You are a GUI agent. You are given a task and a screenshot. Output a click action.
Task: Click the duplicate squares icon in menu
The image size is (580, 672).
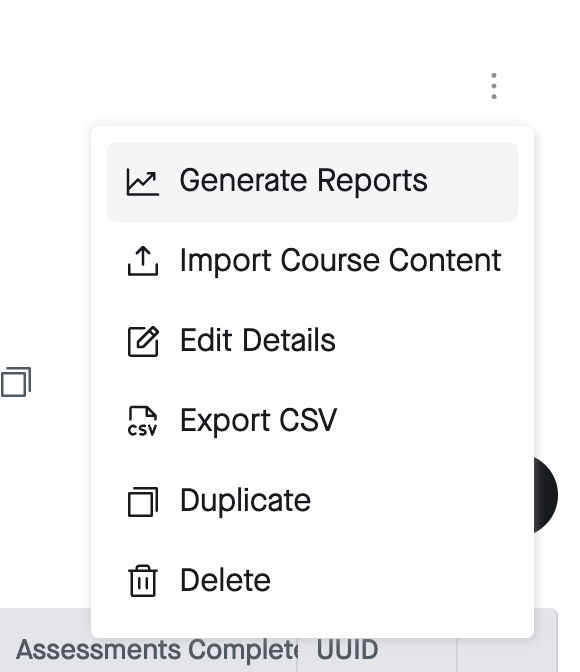(x=143, y=501)
